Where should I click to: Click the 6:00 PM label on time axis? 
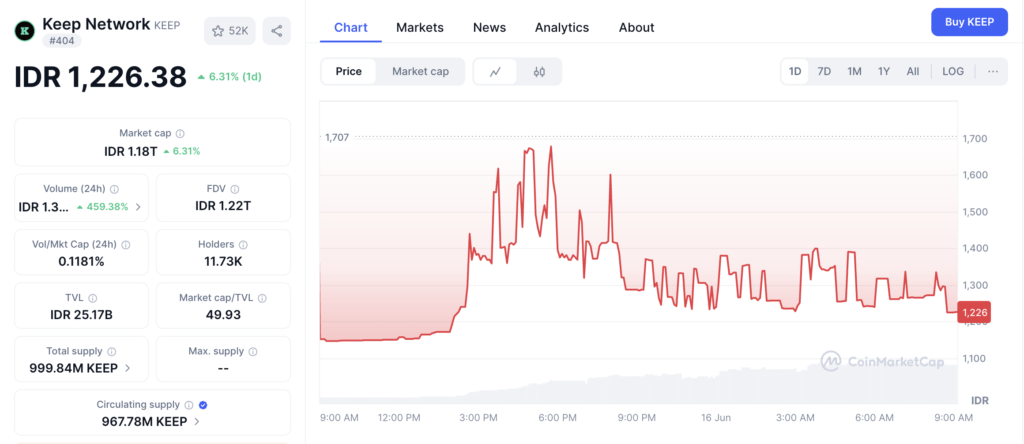(558, 417)
